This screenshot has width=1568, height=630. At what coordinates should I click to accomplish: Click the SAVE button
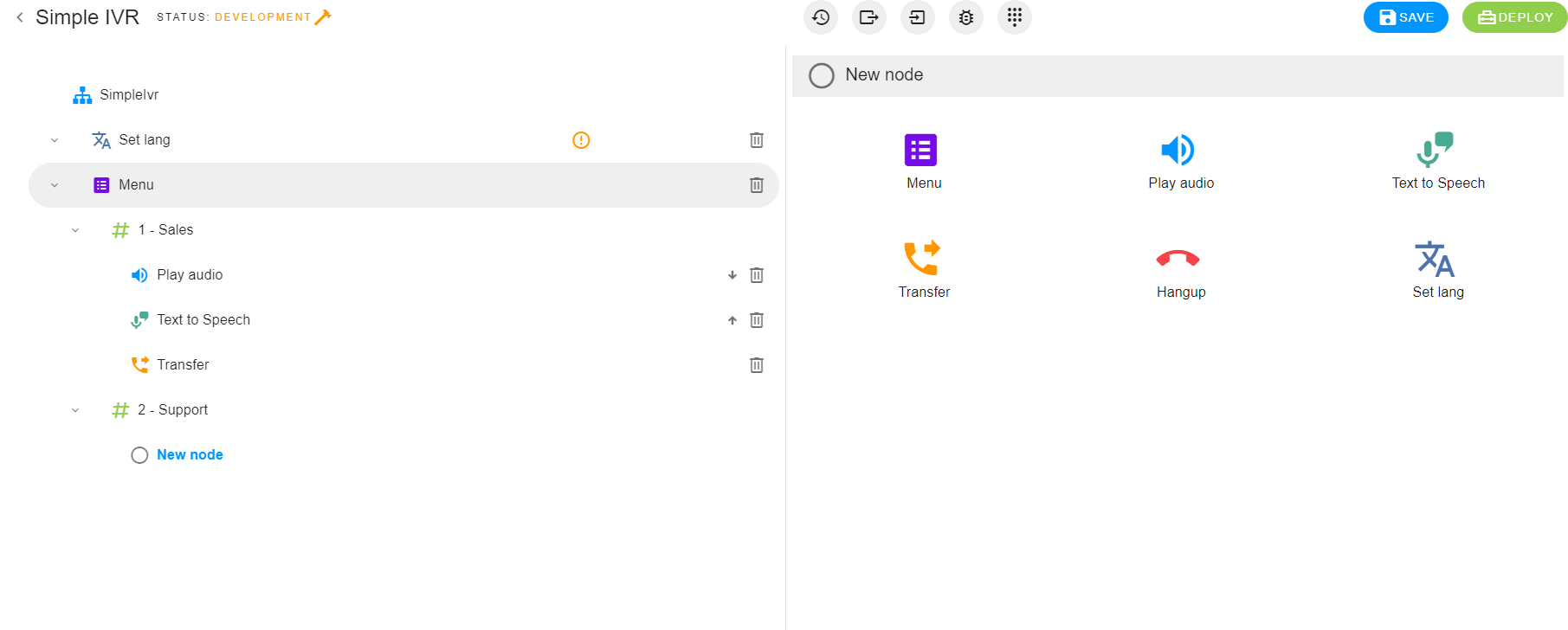pos(1405,17)
